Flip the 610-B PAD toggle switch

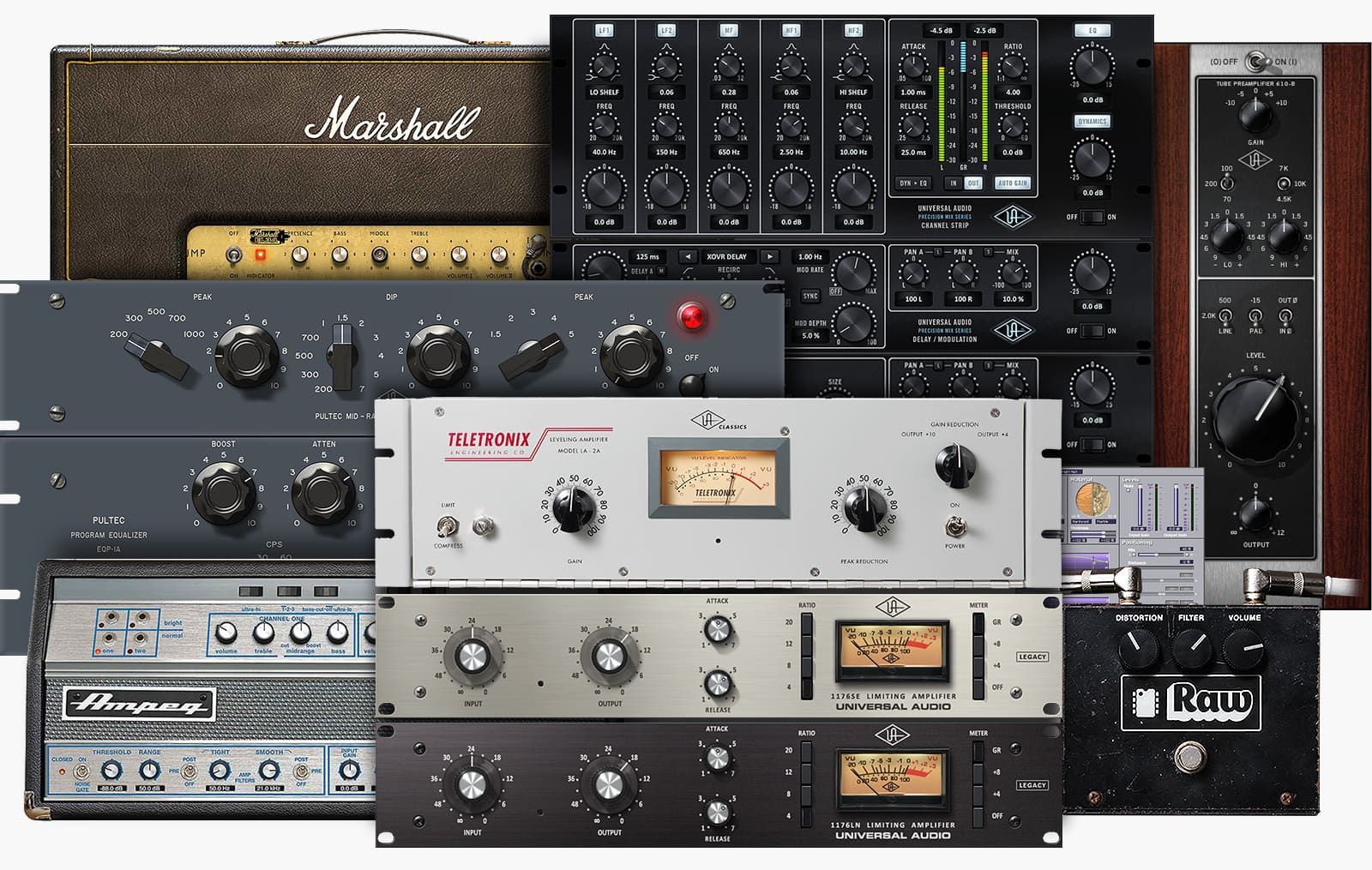tap(1256, 315)
